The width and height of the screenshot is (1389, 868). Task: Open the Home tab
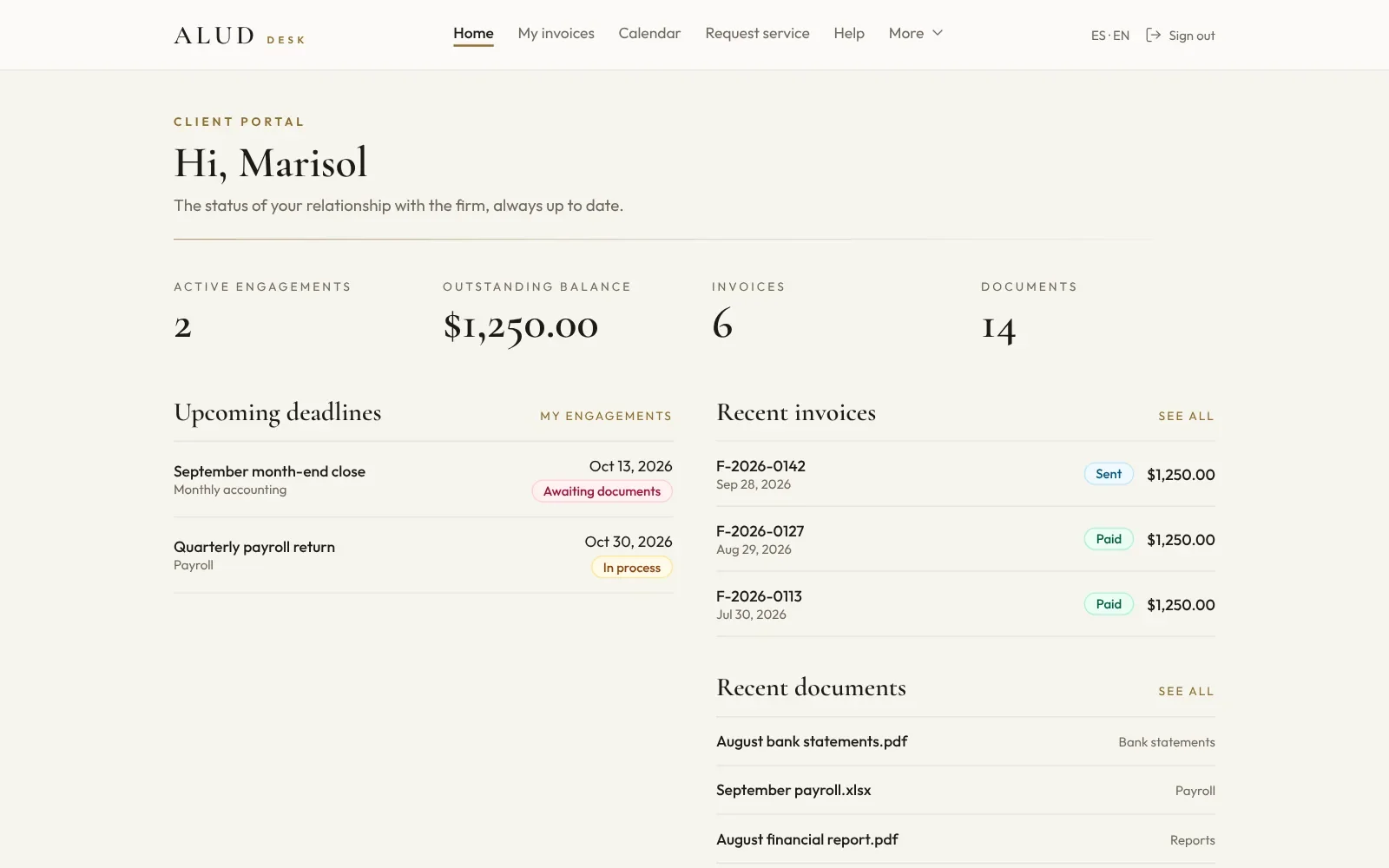[473, 33]
